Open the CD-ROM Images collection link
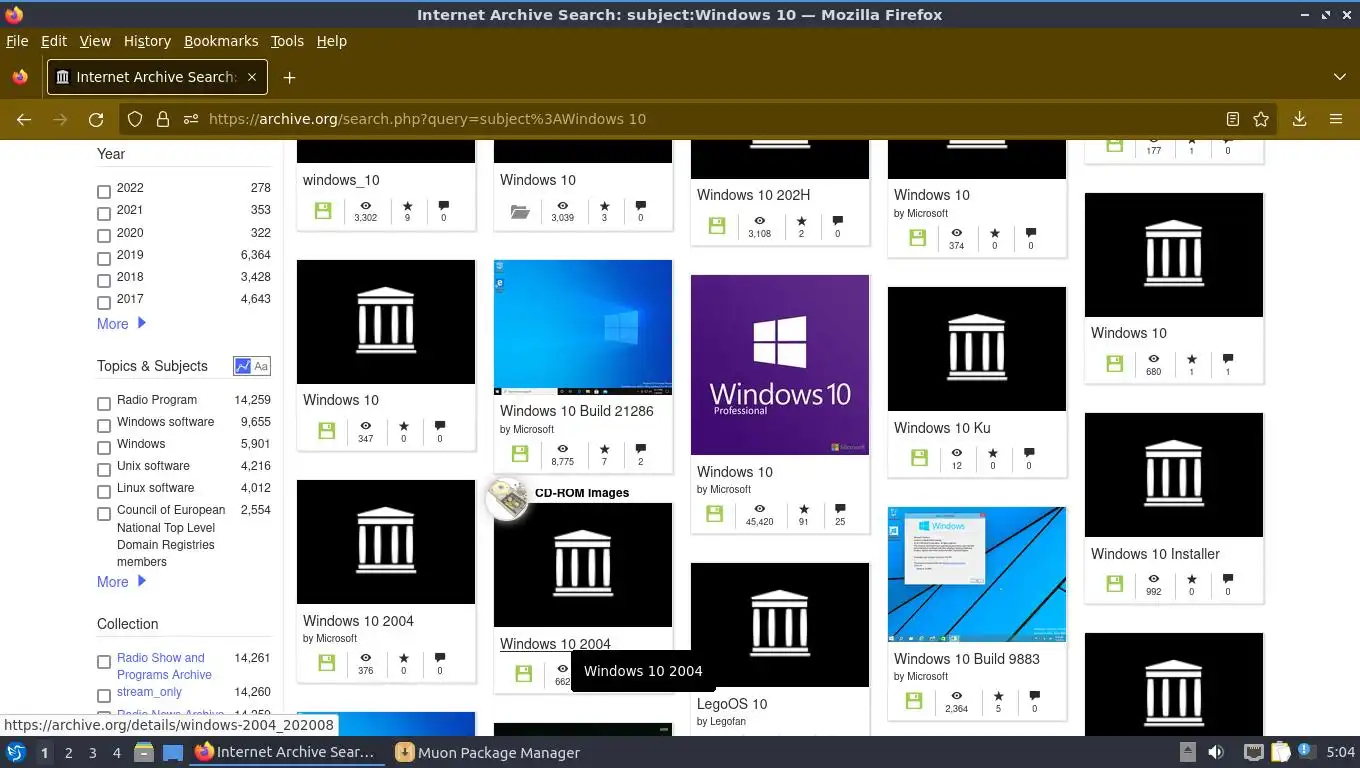Screen dimensions: 1360x768 pos(582,493)
